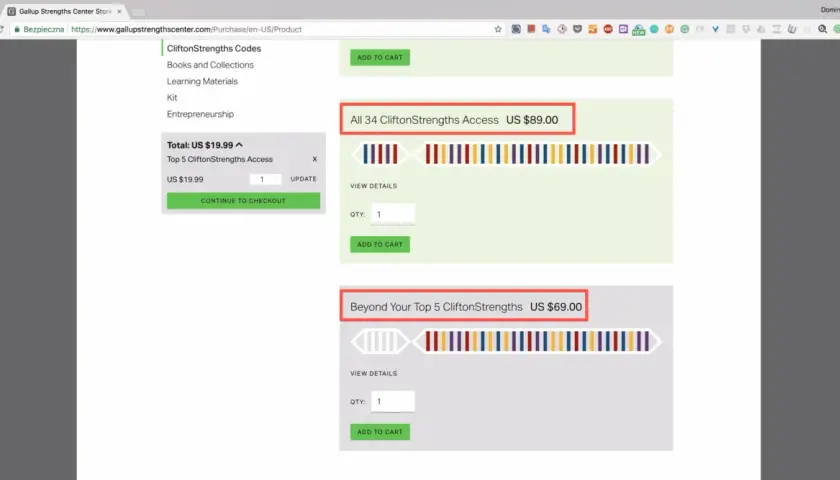Viewport: 840px width, 480px height.
Task: Click the green Grammarly extension icon
Action: [685, 29]
